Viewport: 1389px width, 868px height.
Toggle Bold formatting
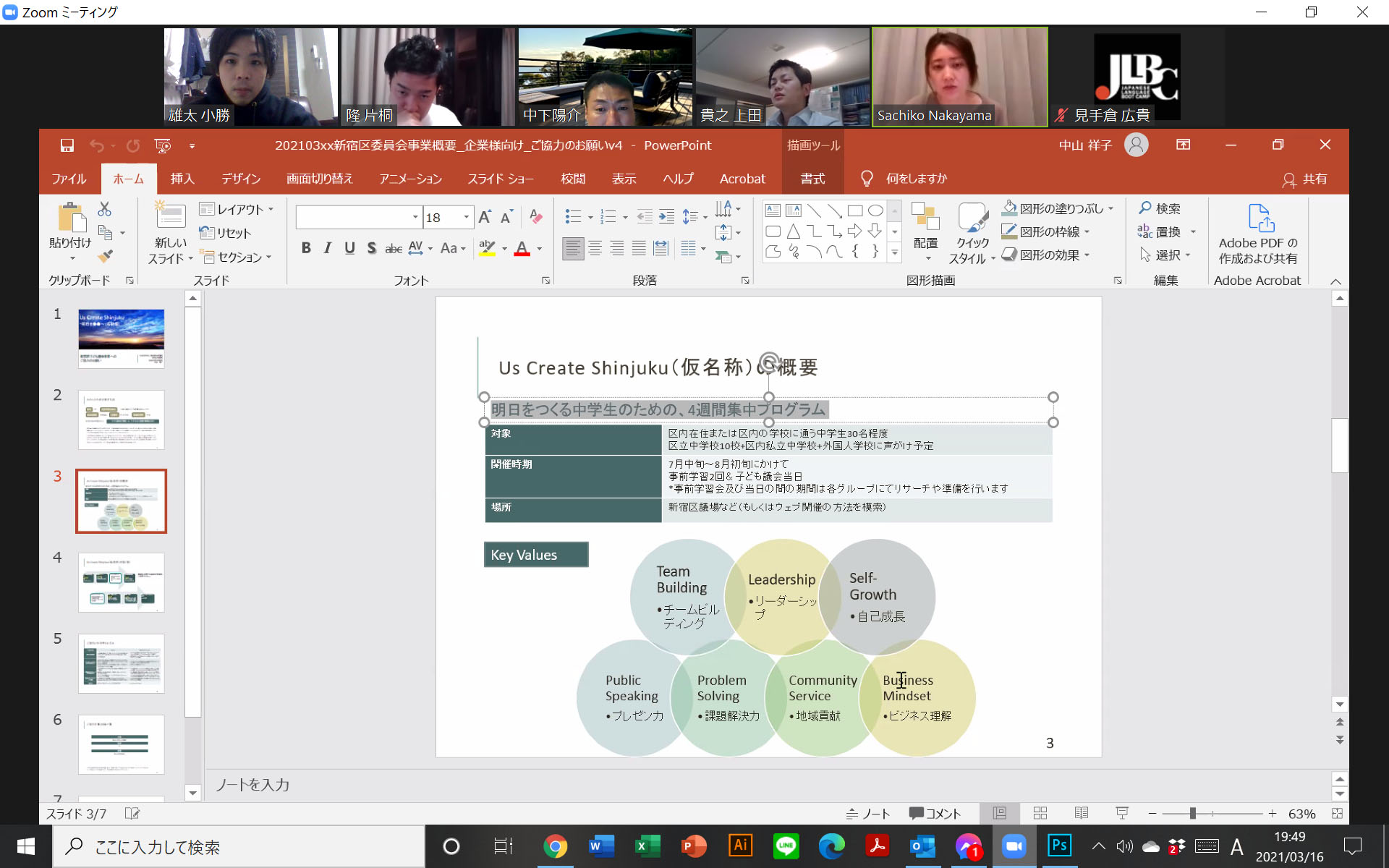[306, 248]
